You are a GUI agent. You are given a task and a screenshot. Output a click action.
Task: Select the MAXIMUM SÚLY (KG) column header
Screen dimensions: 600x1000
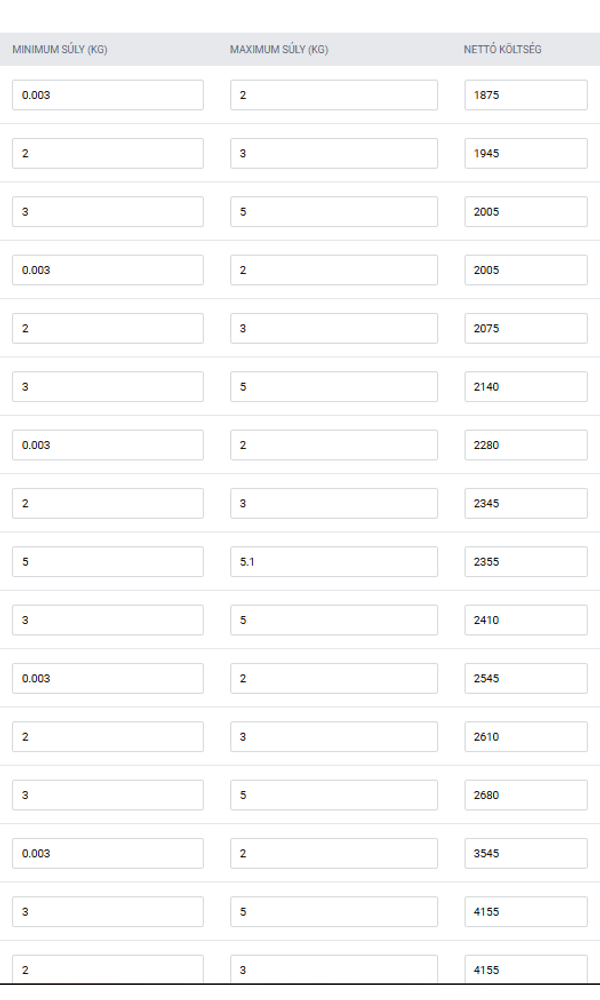279,49
